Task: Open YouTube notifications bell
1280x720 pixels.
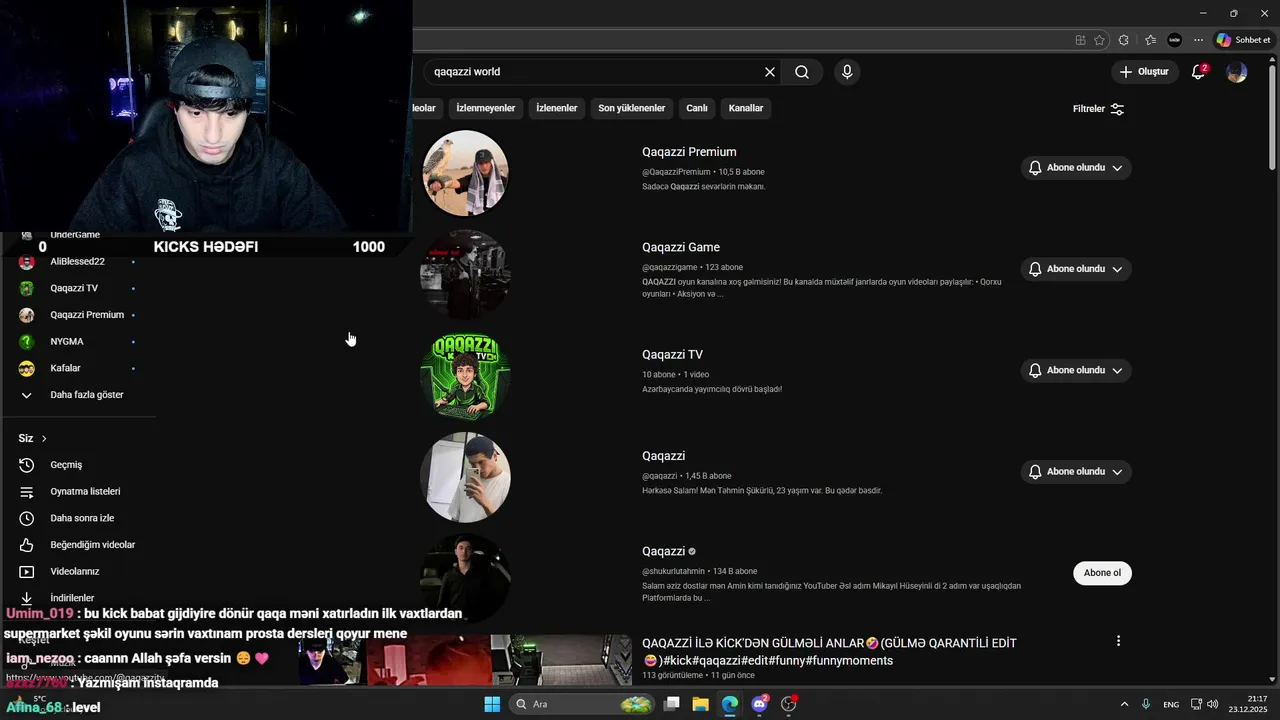Action: (1198, 72)
